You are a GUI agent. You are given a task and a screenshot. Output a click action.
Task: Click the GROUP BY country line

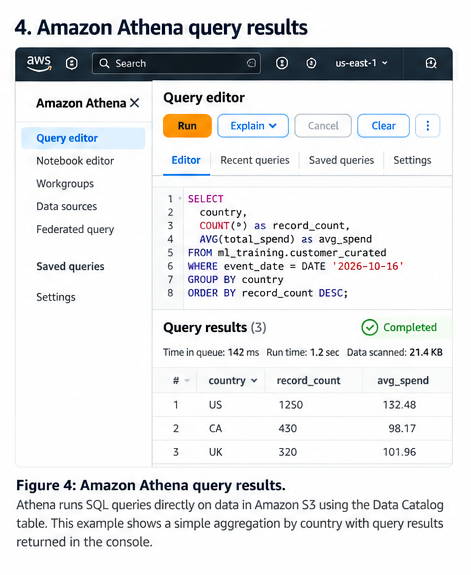click(236, 279)
